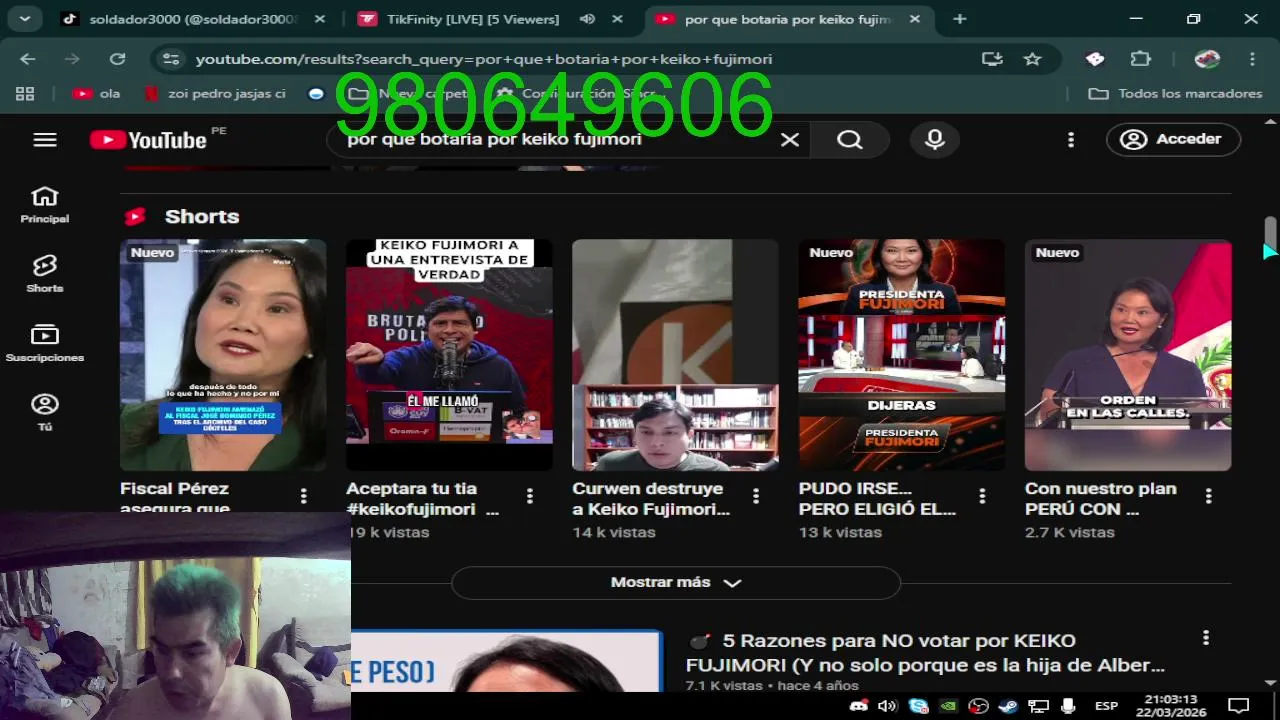Viewport: 1280px width, 720px height.
Task: Open Discord in the system tray
Action: pyautogui.click(x=858, y=706)
